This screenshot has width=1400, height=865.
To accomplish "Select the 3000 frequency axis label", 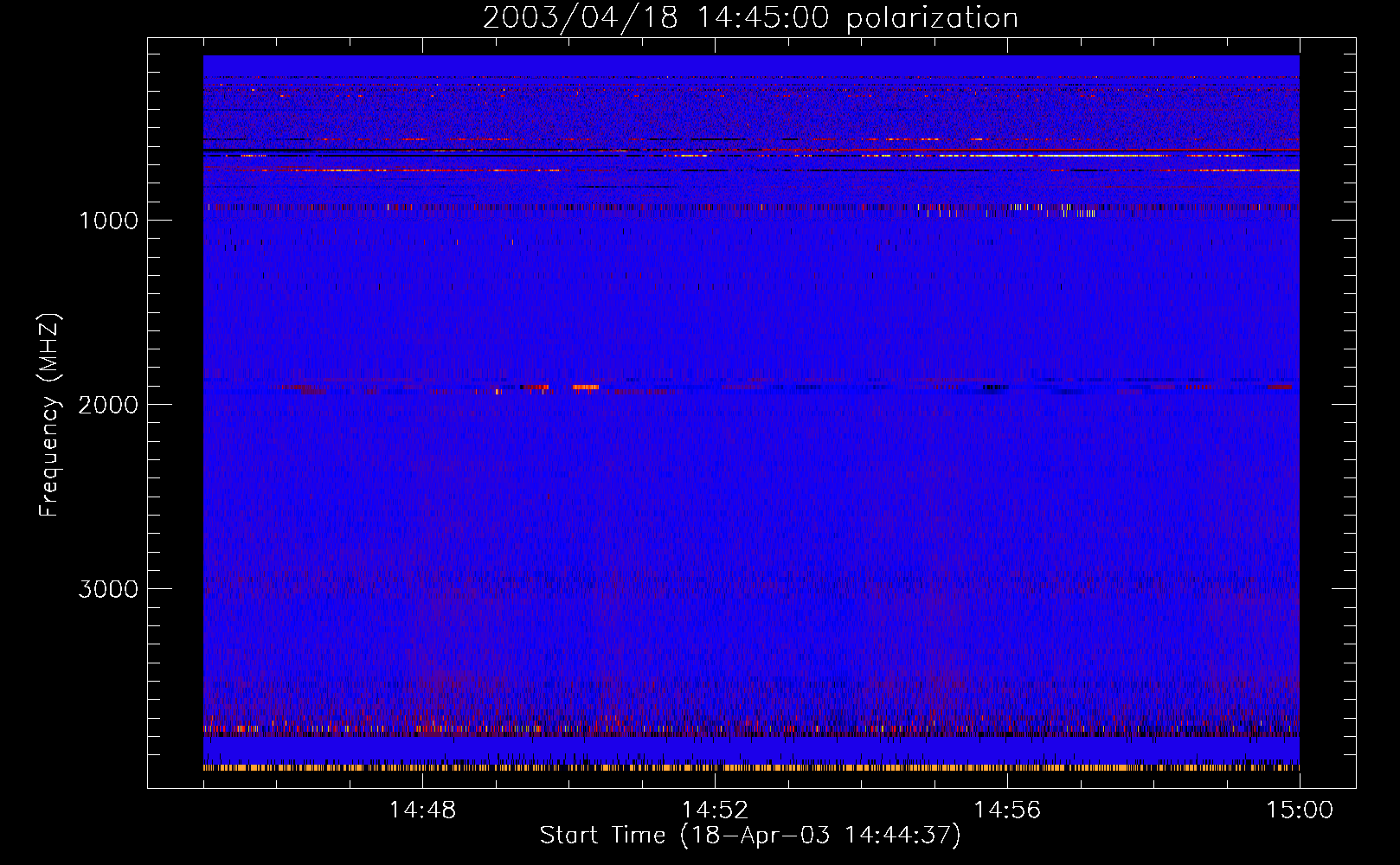I will pyautogui.click(x=108, y=589).
